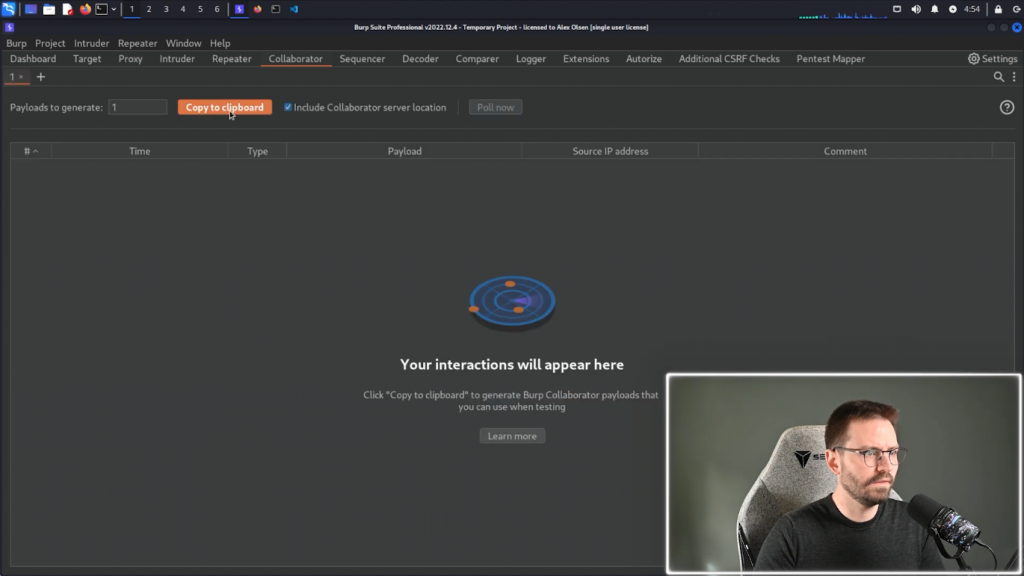
Task: Switch to the Sequencer tab
Action: tap(362, 59)
